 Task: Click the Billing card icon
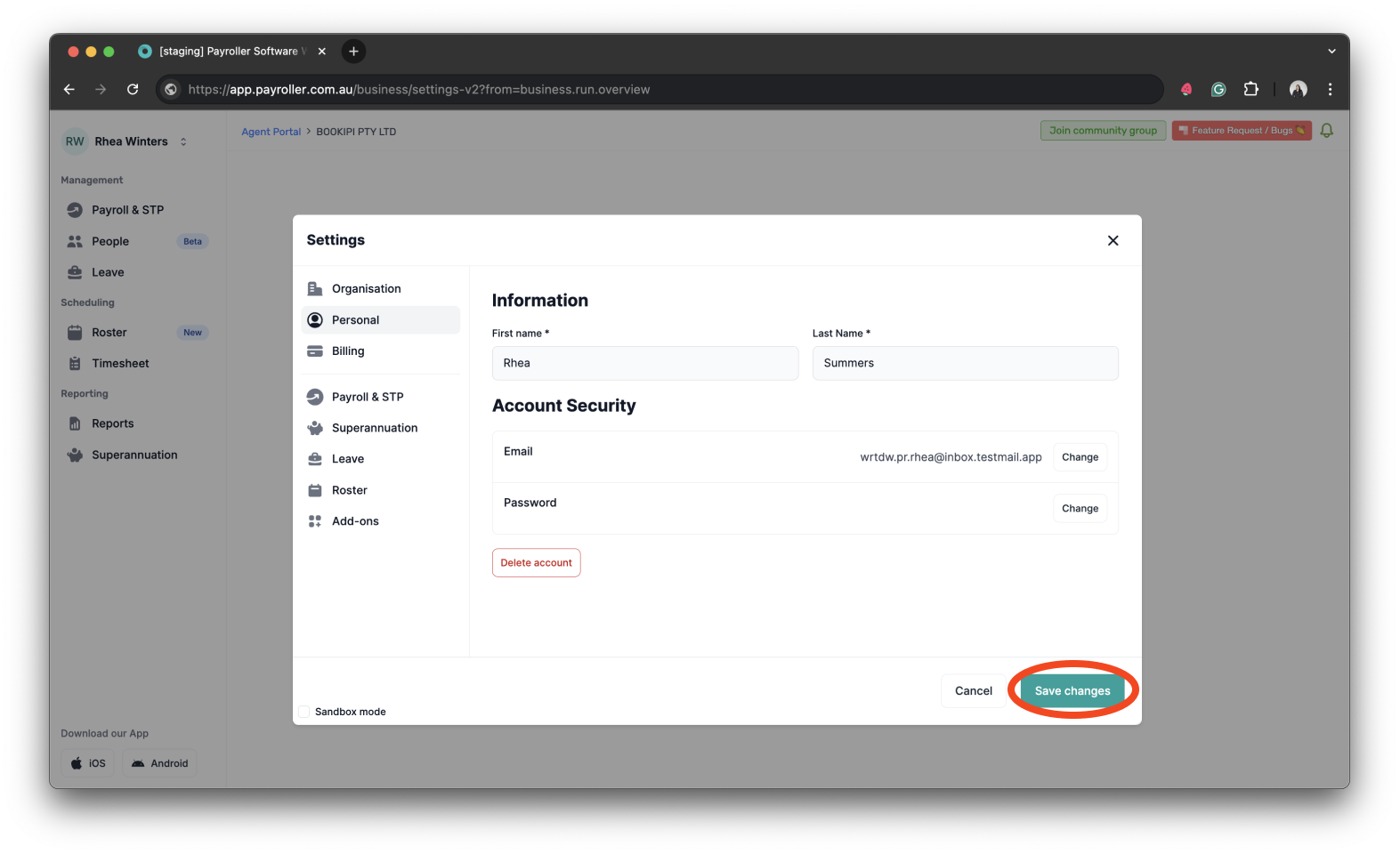click(x=315, y=351)
